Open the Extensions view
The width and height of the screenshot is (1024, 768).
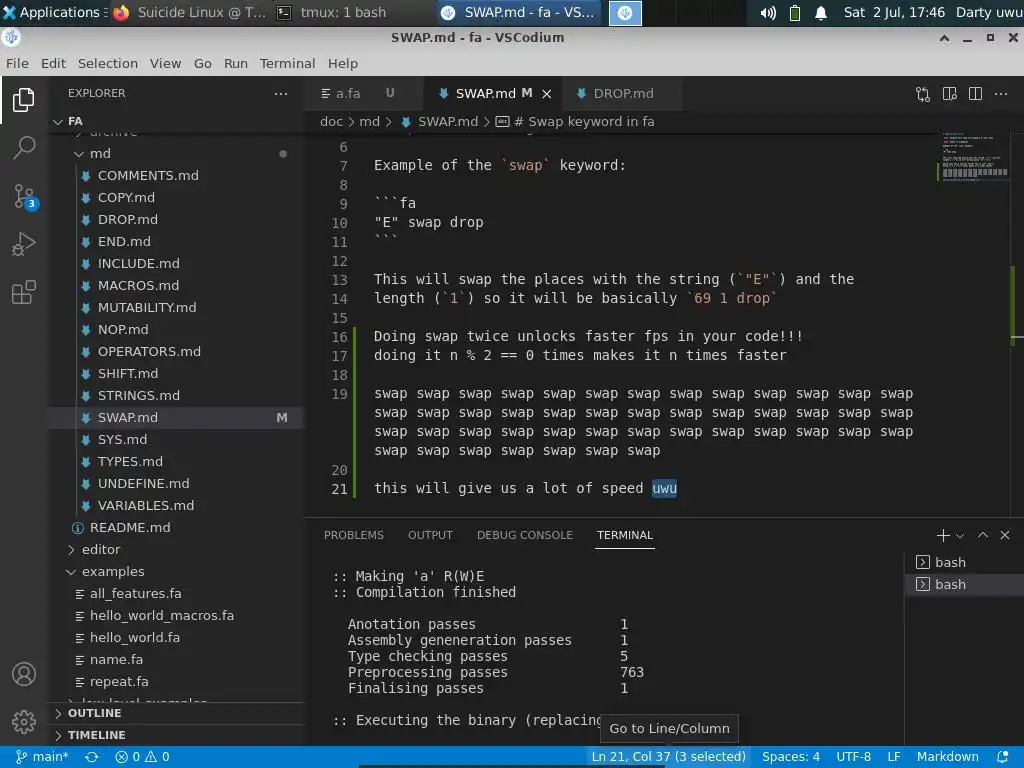[24, 292]
